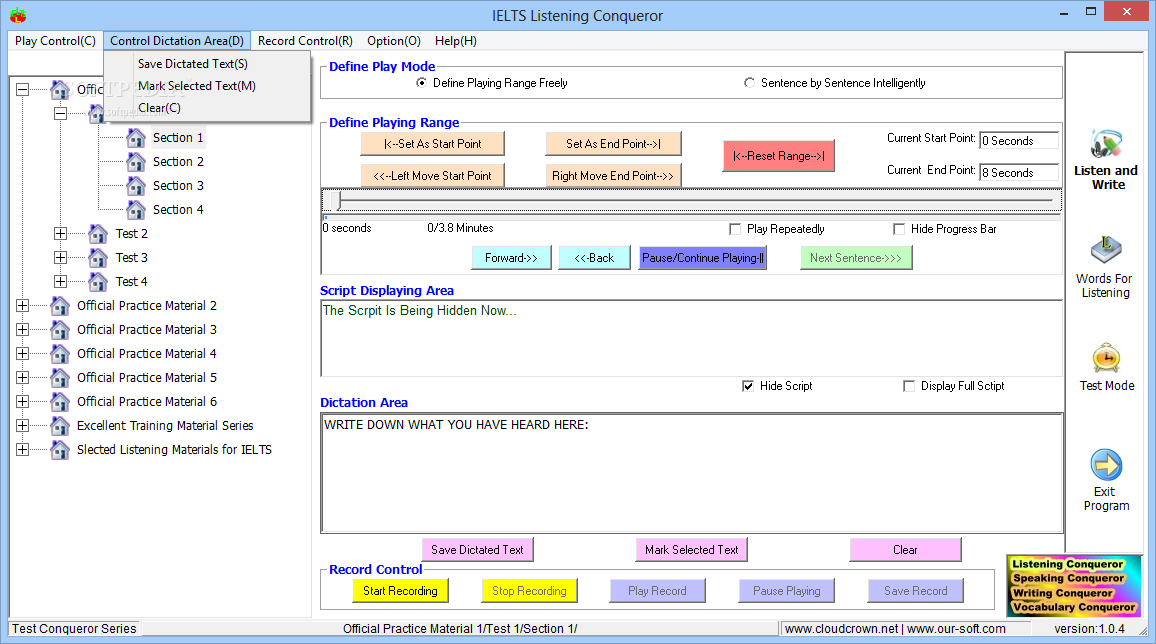Viewport: 1156px width, 644px height.
Task: Enable the Play Repeatedly checkbox
Action: click(735, 229)
